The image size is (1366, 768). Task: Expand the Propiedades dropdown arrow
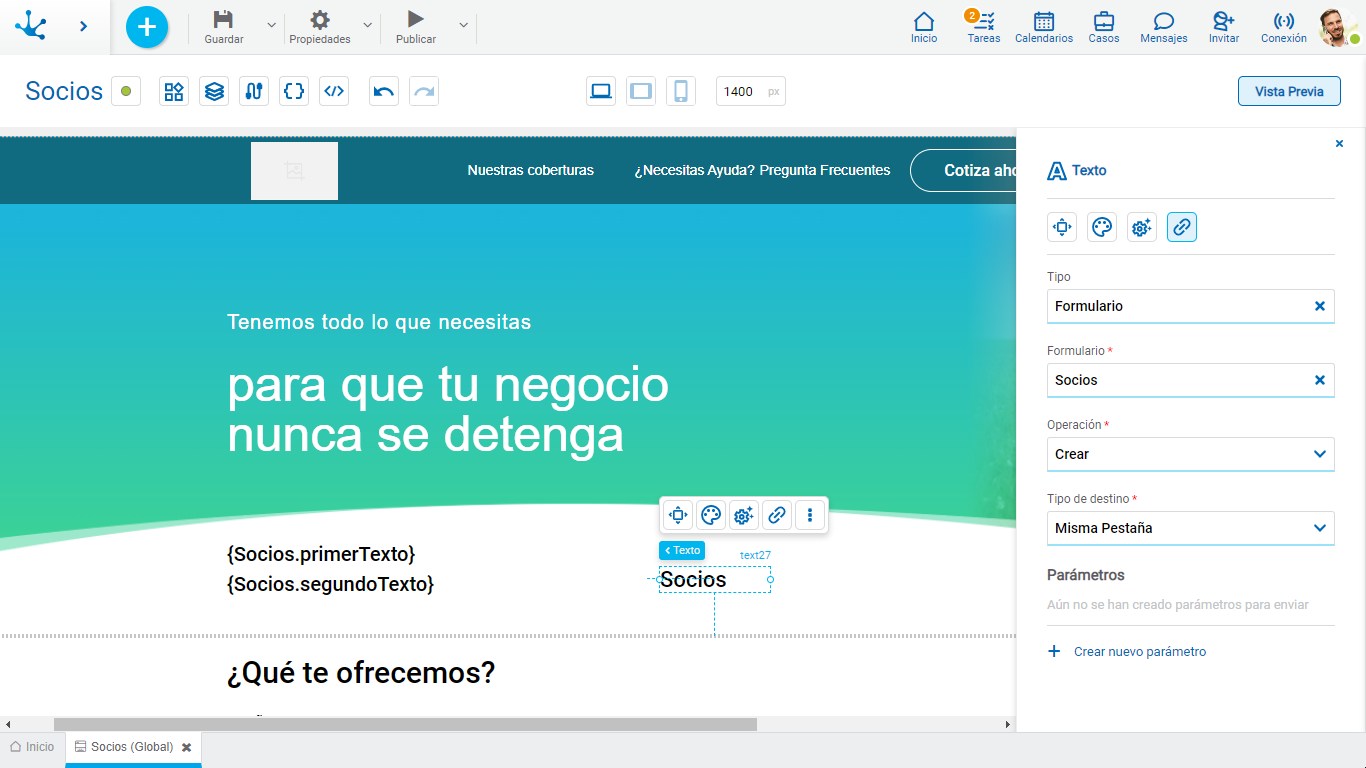tap(367, 25)
